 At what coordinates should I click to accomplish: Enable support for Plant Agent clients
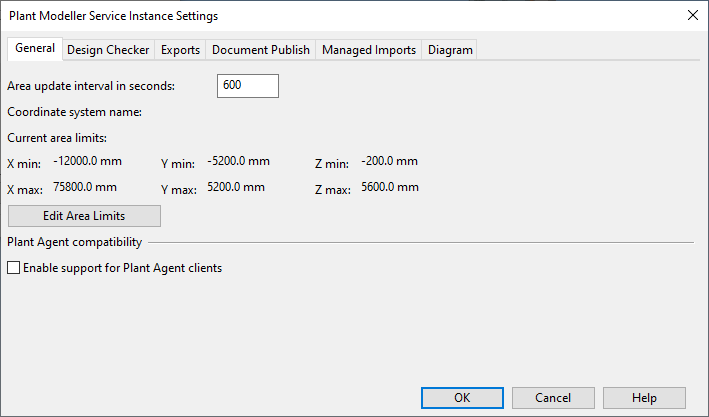(x=14, y=268)
